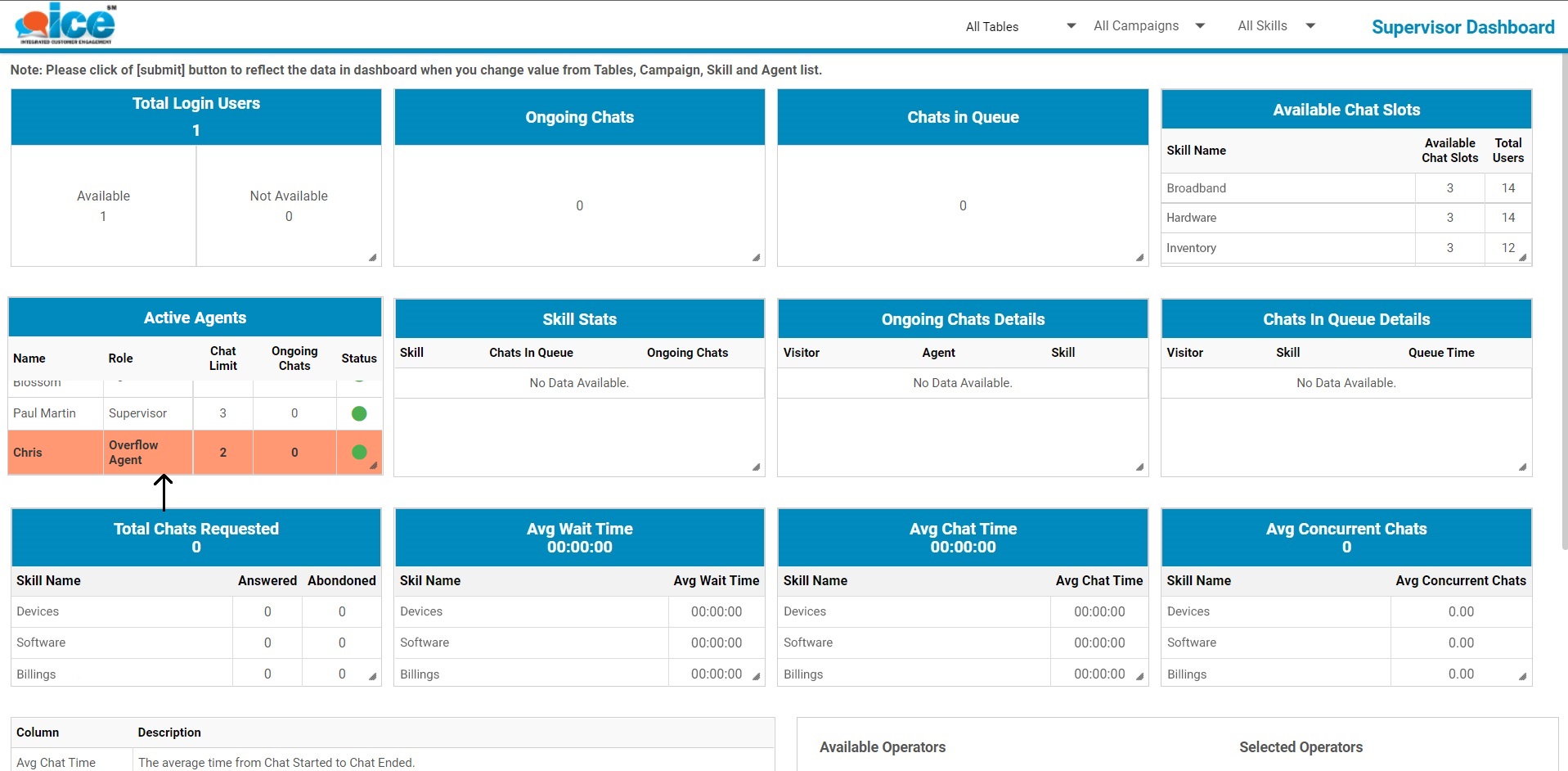This screenshot has width=1568, height=771.
Task: Click Chats In Queue Details resize corner
Action: click(x=1522, y=467)
